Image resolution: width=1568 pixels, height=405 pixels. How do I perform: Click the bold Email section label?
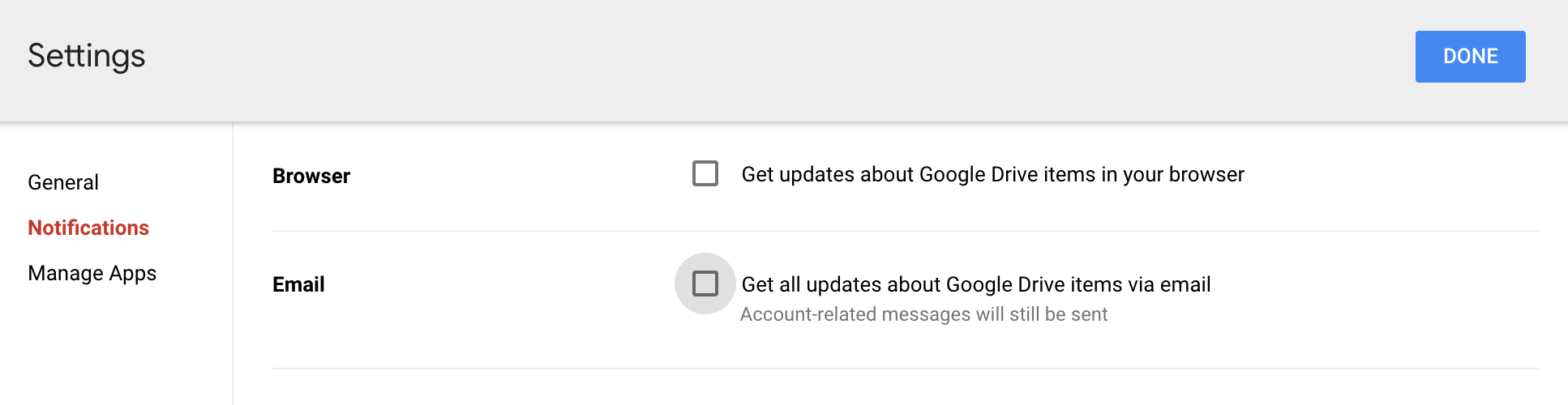click(x=298, y=284)
